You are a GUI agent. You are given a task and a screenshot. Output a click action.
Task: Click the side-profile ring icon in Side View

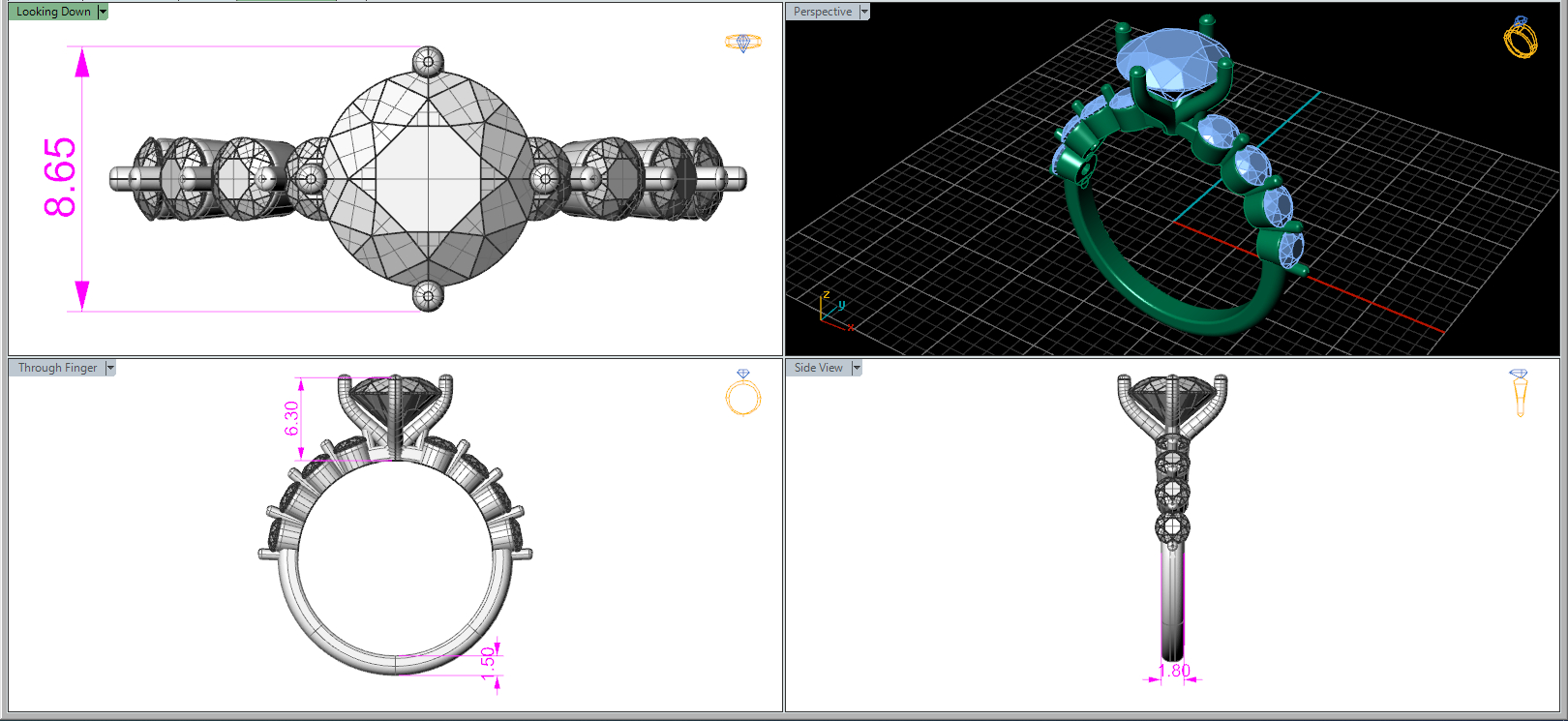tap(1520, 393)
